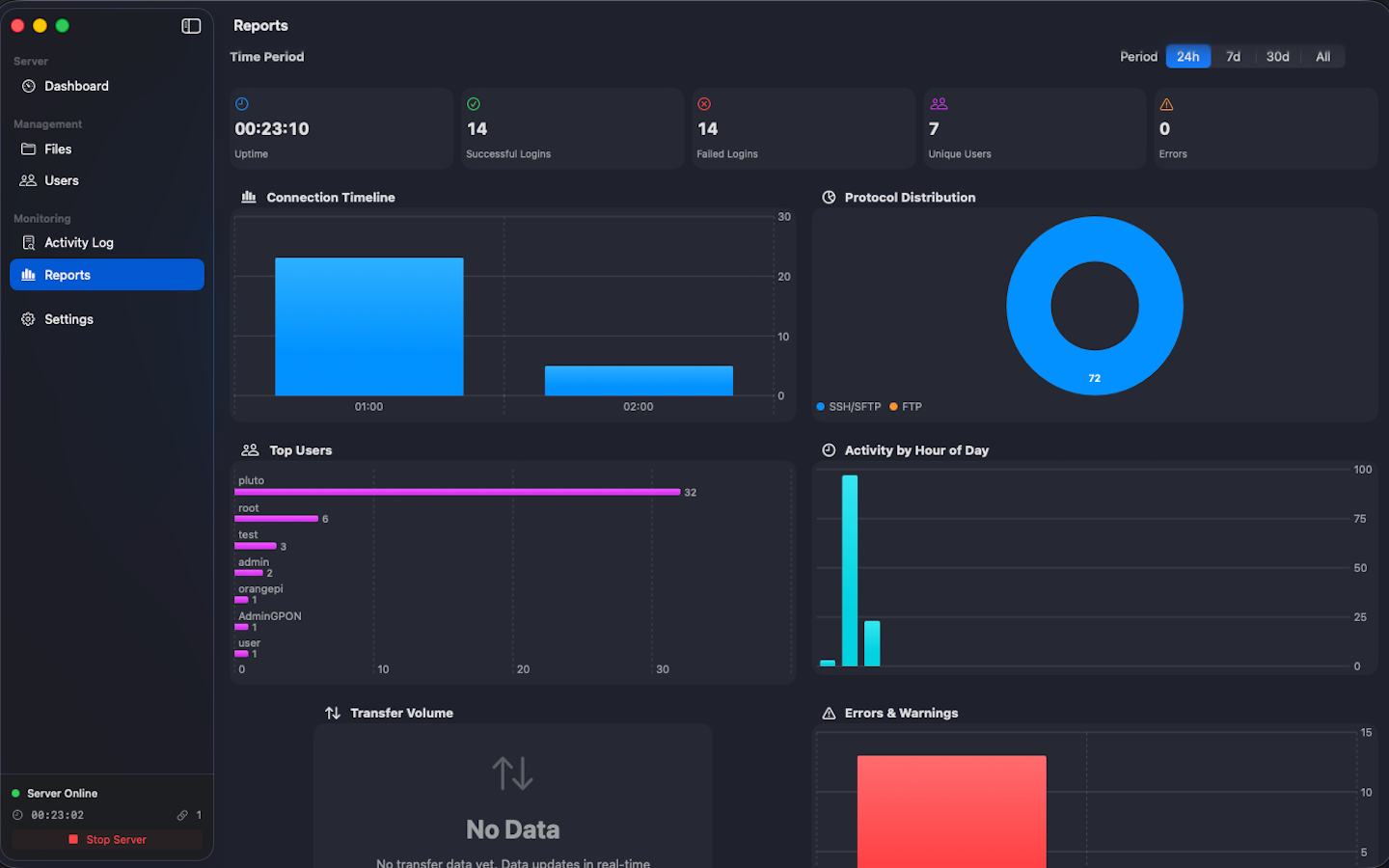Click the Successful Logins checkmark icon
The height and width of the screenshot is (868, 1389).
(x=474, y=104)
